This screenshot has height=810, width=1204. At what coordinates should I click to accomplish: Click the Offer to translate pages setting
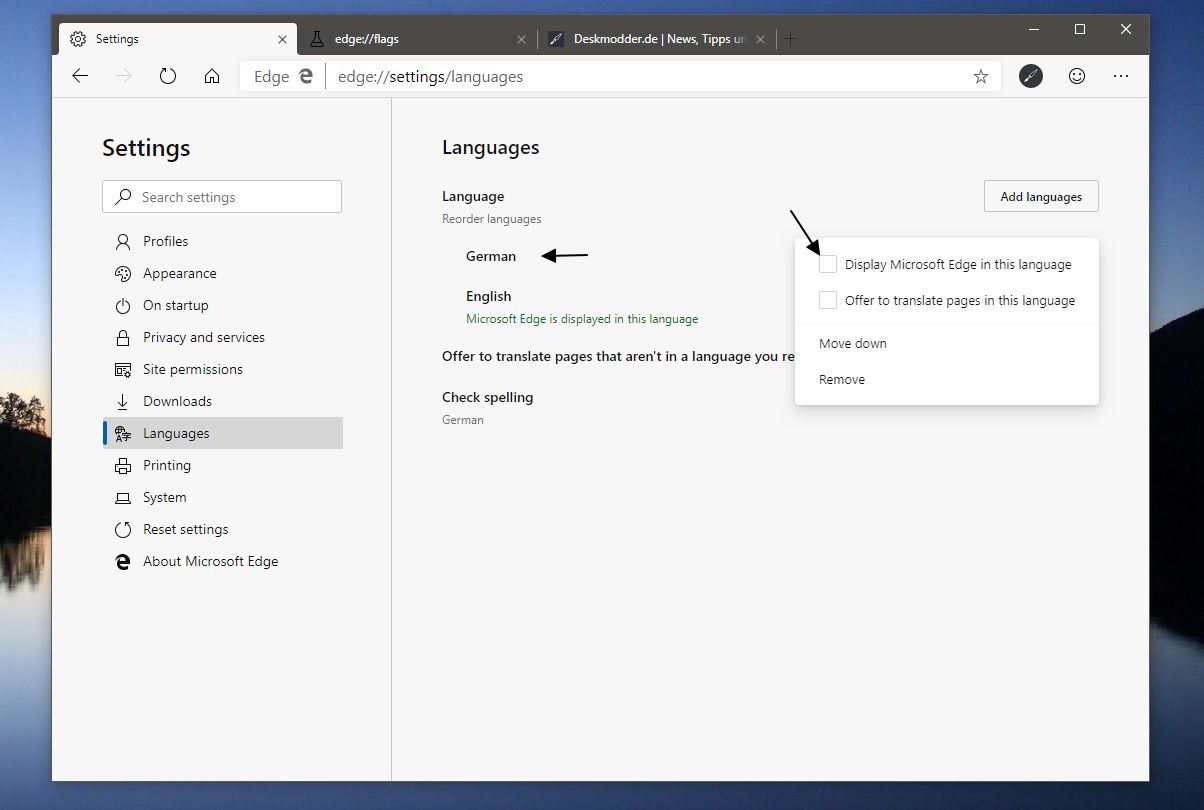click(618, 356)
